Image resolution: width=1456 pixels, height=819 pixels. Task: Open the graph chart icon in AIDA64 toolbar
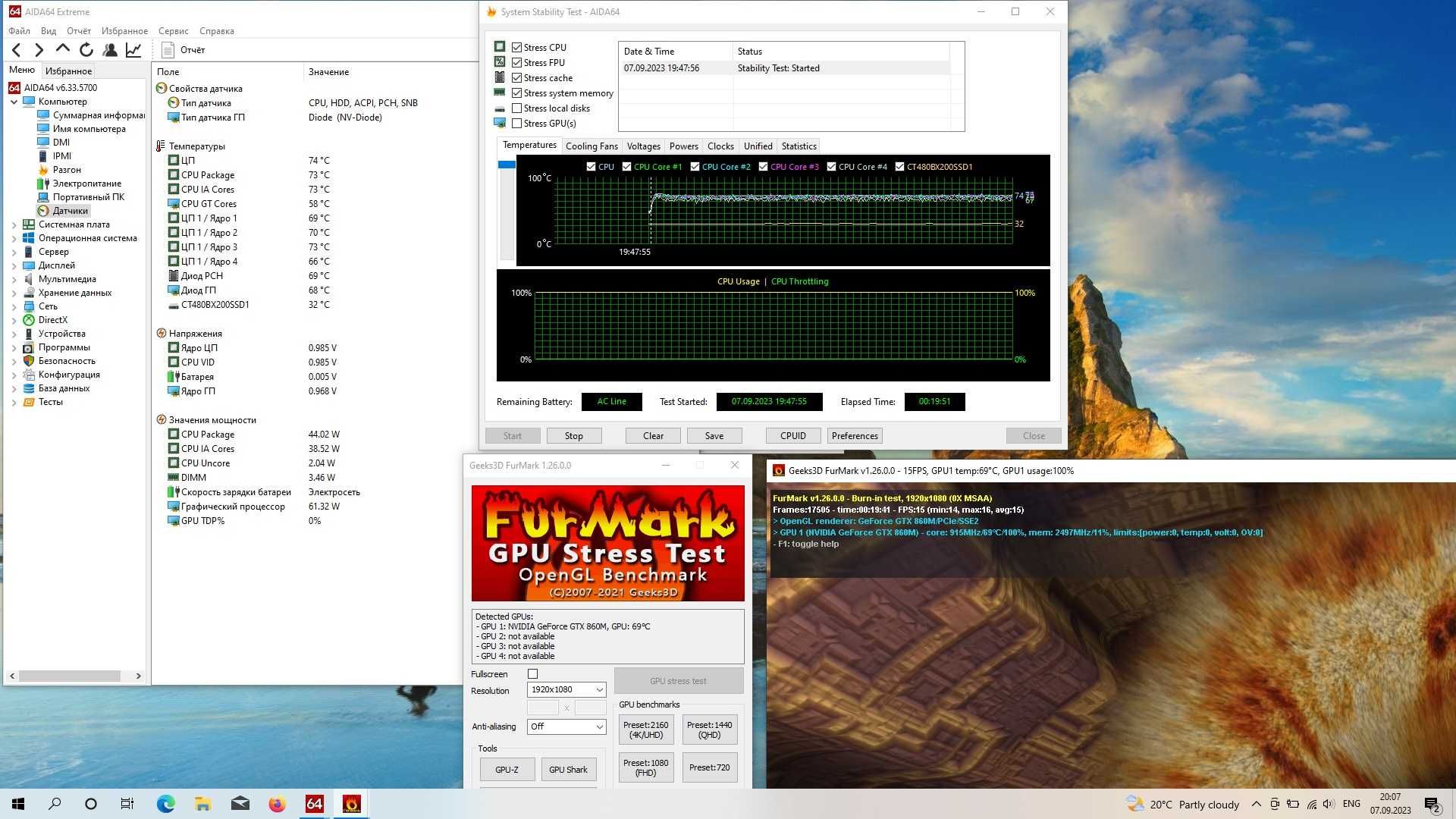(133, 50)
